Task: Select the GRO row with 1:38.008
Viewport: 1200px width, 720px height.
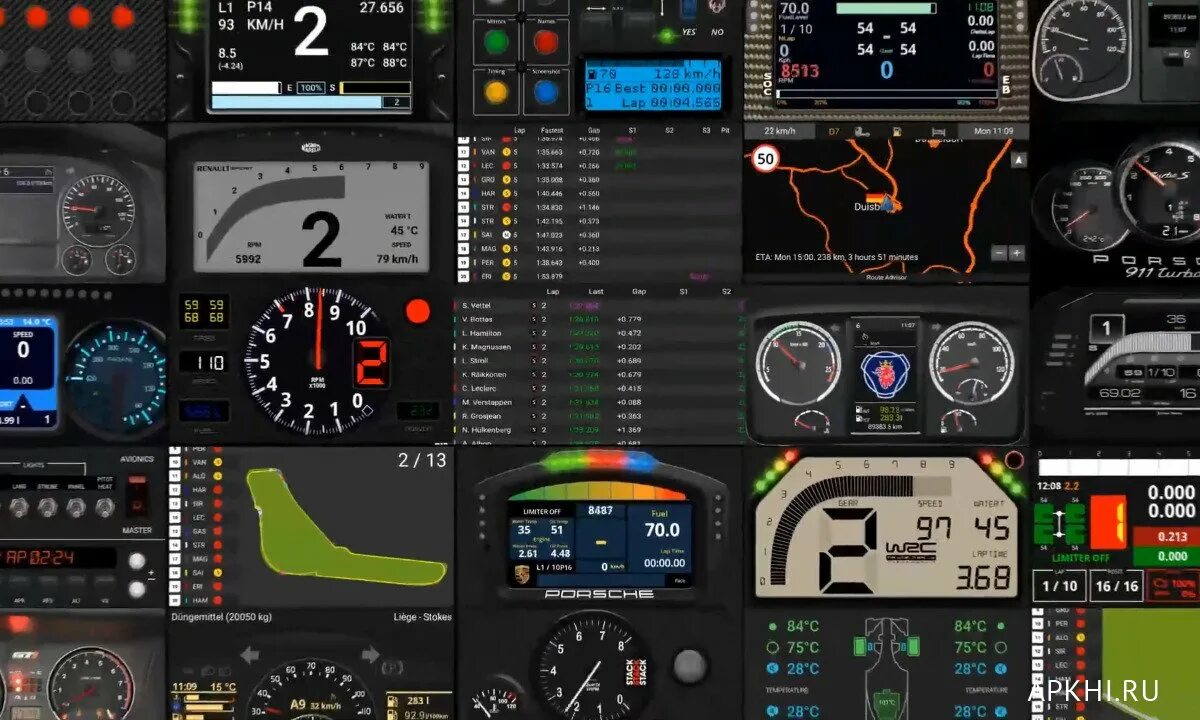Action: (x=599, y=179)
